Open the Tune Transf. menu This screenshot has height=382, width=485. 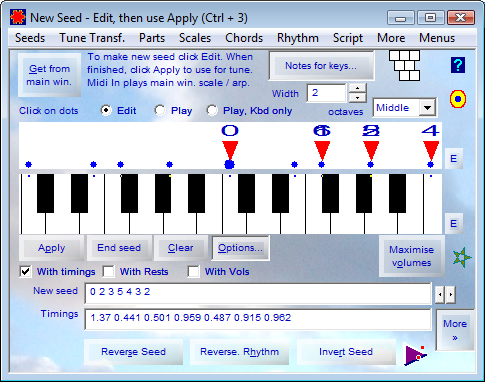[92, 38]
